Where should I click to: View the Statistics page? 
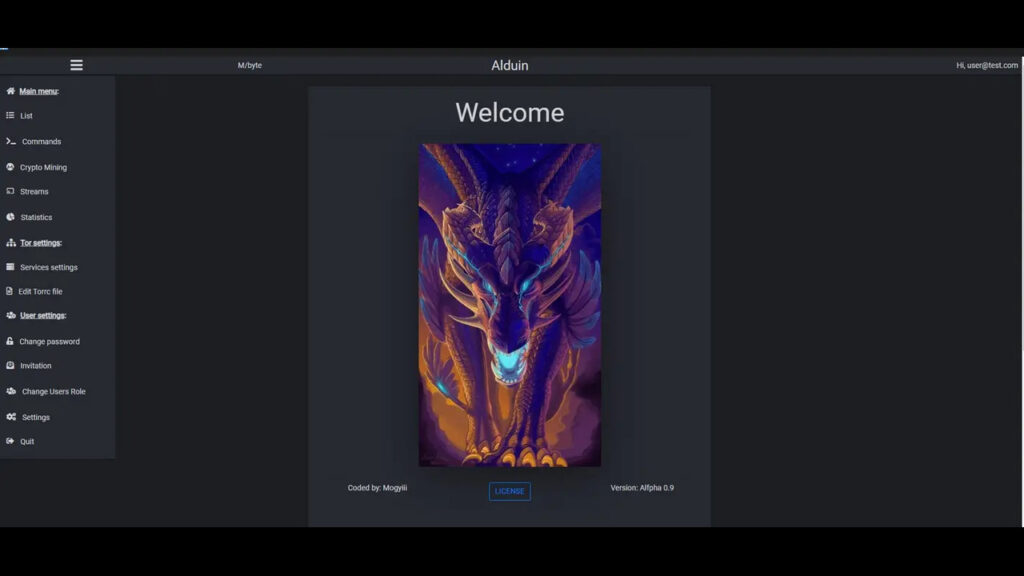tap(36, 217)
